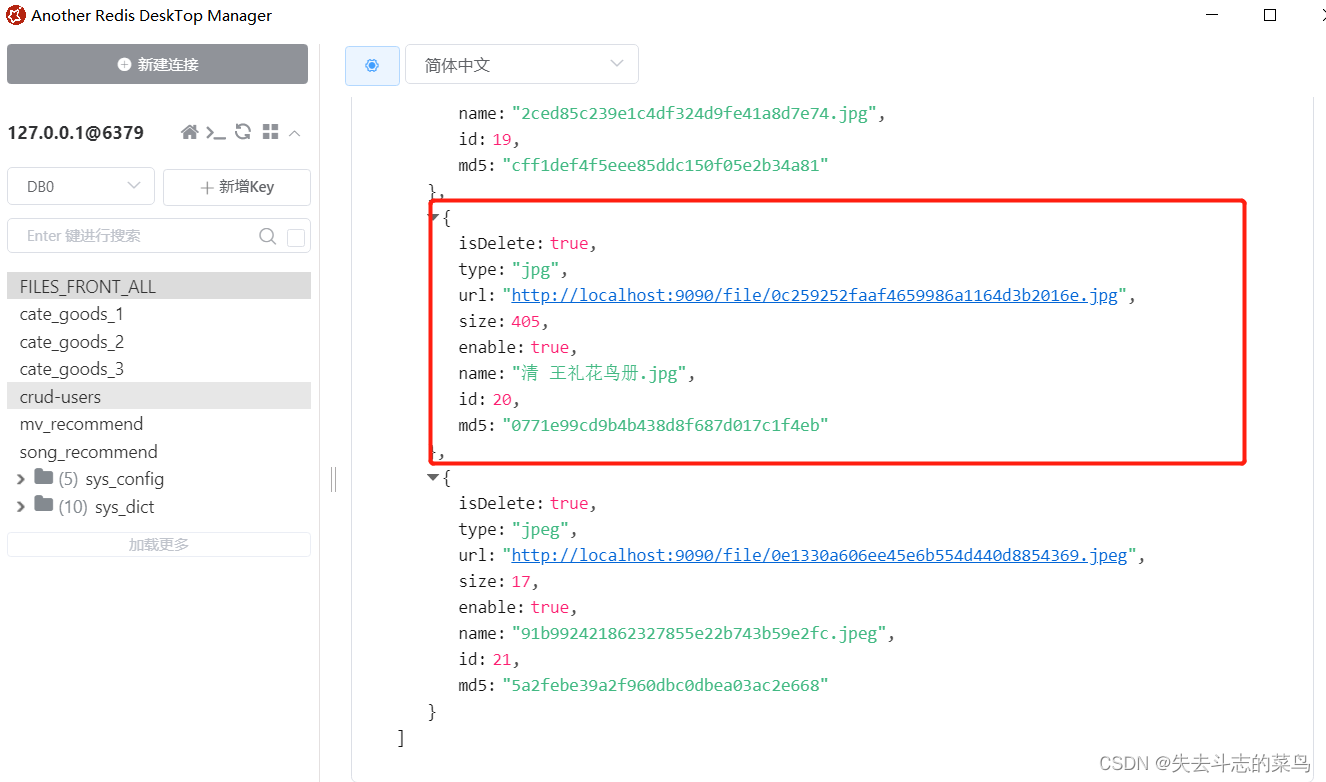
Task: Collapse the JSON object with id 20
Action: pos(433,217)
